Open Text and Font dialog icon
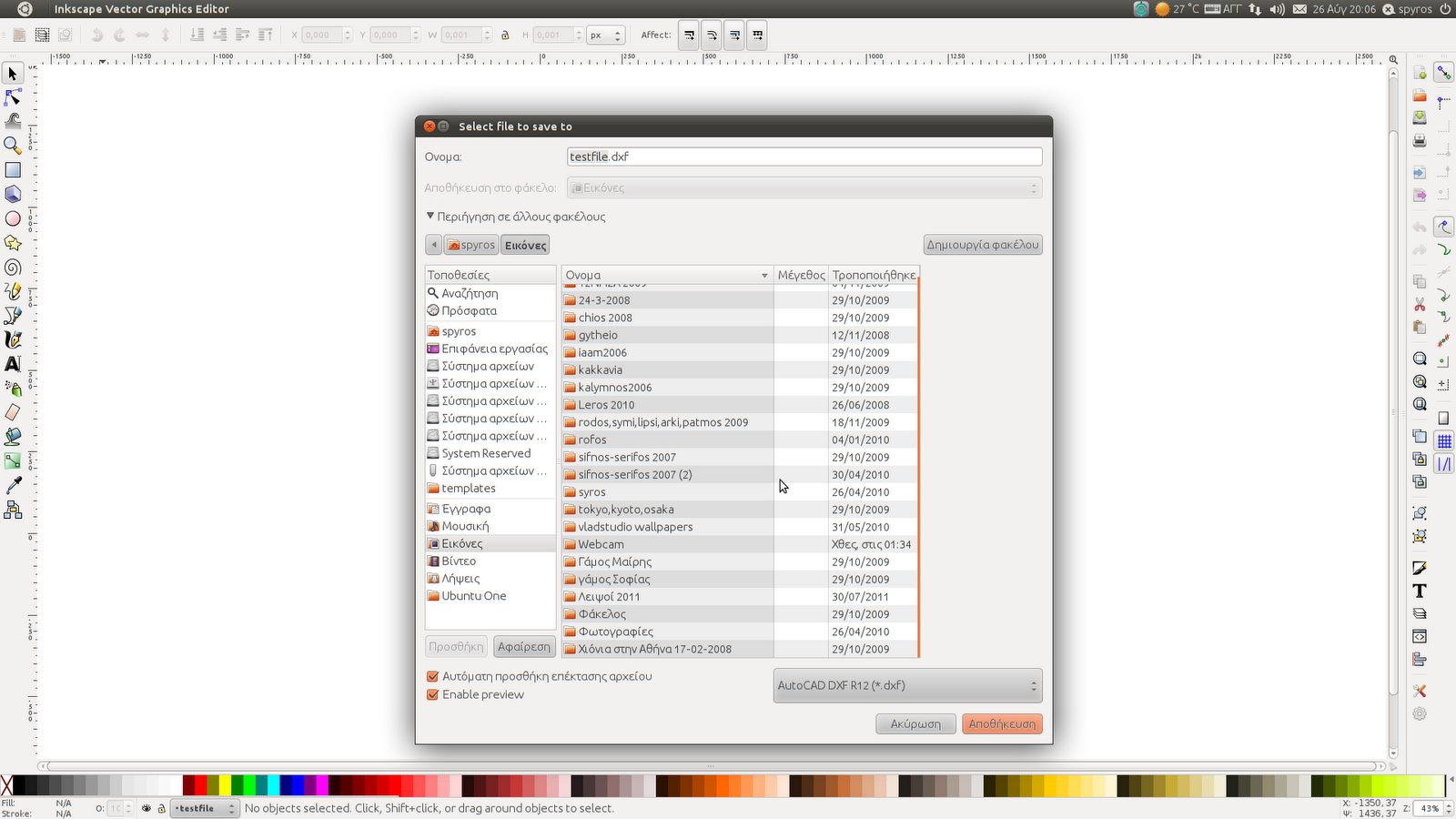1456x819 pixels. [x=1420, y=591]
